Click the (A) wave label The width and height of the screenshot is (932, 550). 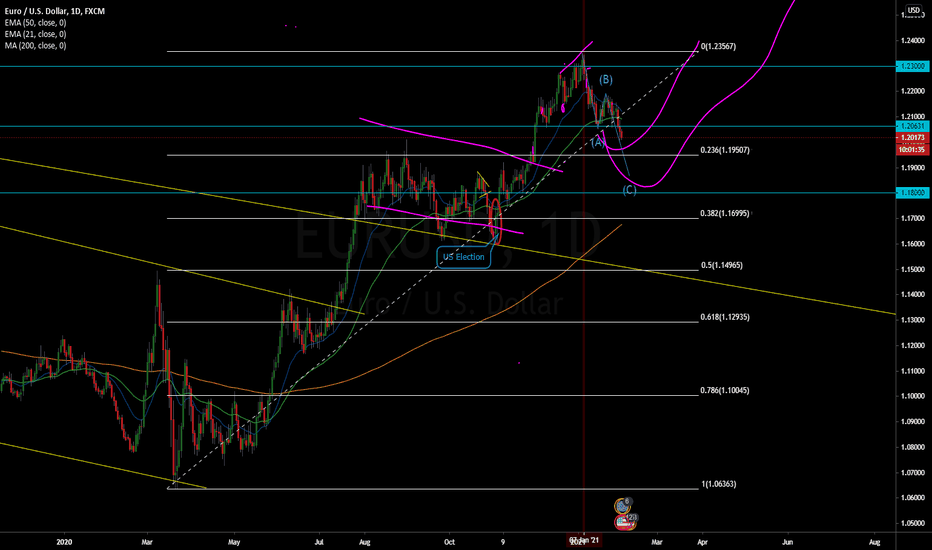coord(597,142)
